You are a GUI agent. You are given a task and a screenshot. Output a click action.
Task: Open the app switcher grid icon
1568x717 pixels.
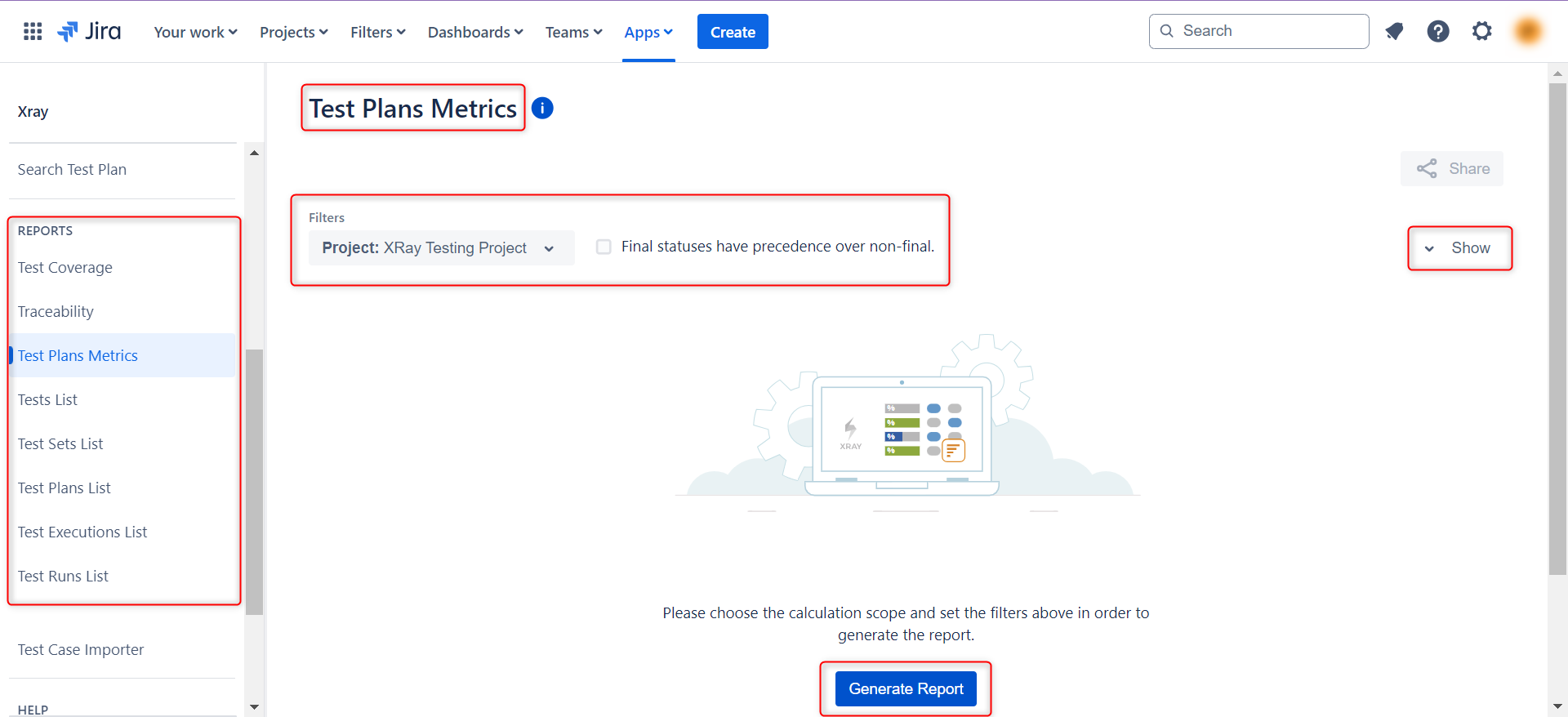[33, 32]
